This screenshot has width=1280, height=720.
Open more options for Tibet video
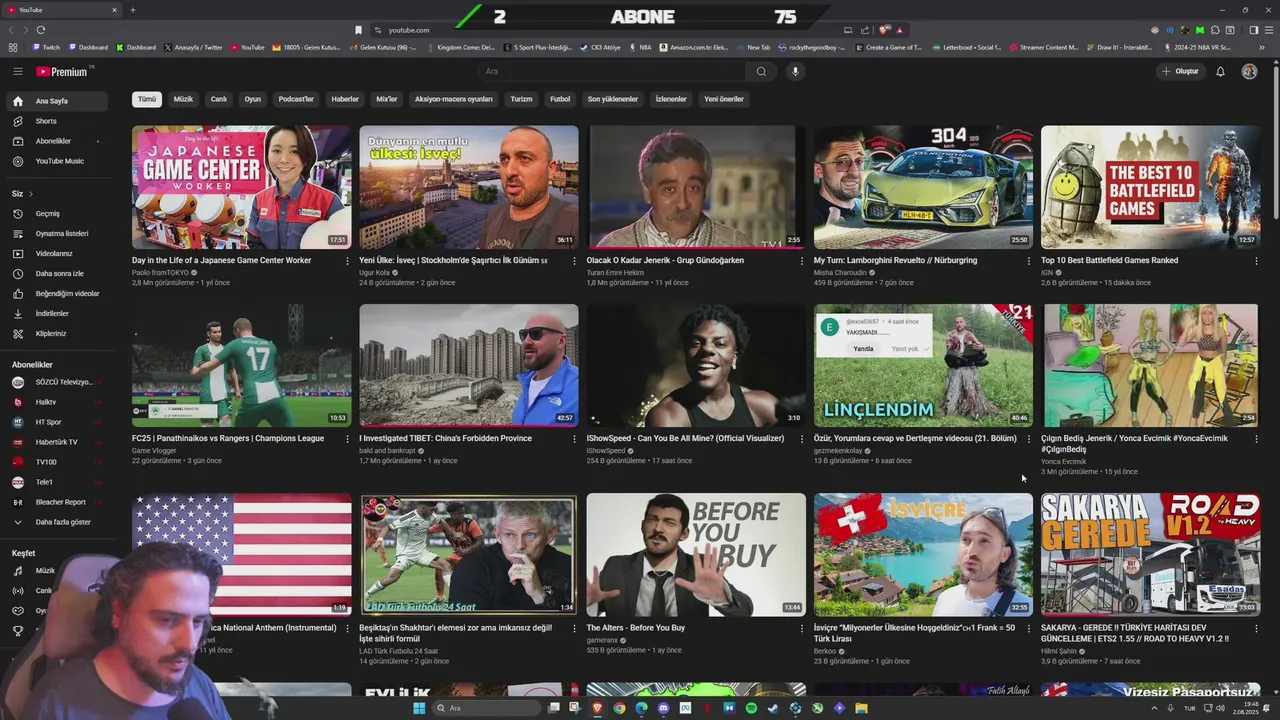pyautogui.click(x=574, y=439)
